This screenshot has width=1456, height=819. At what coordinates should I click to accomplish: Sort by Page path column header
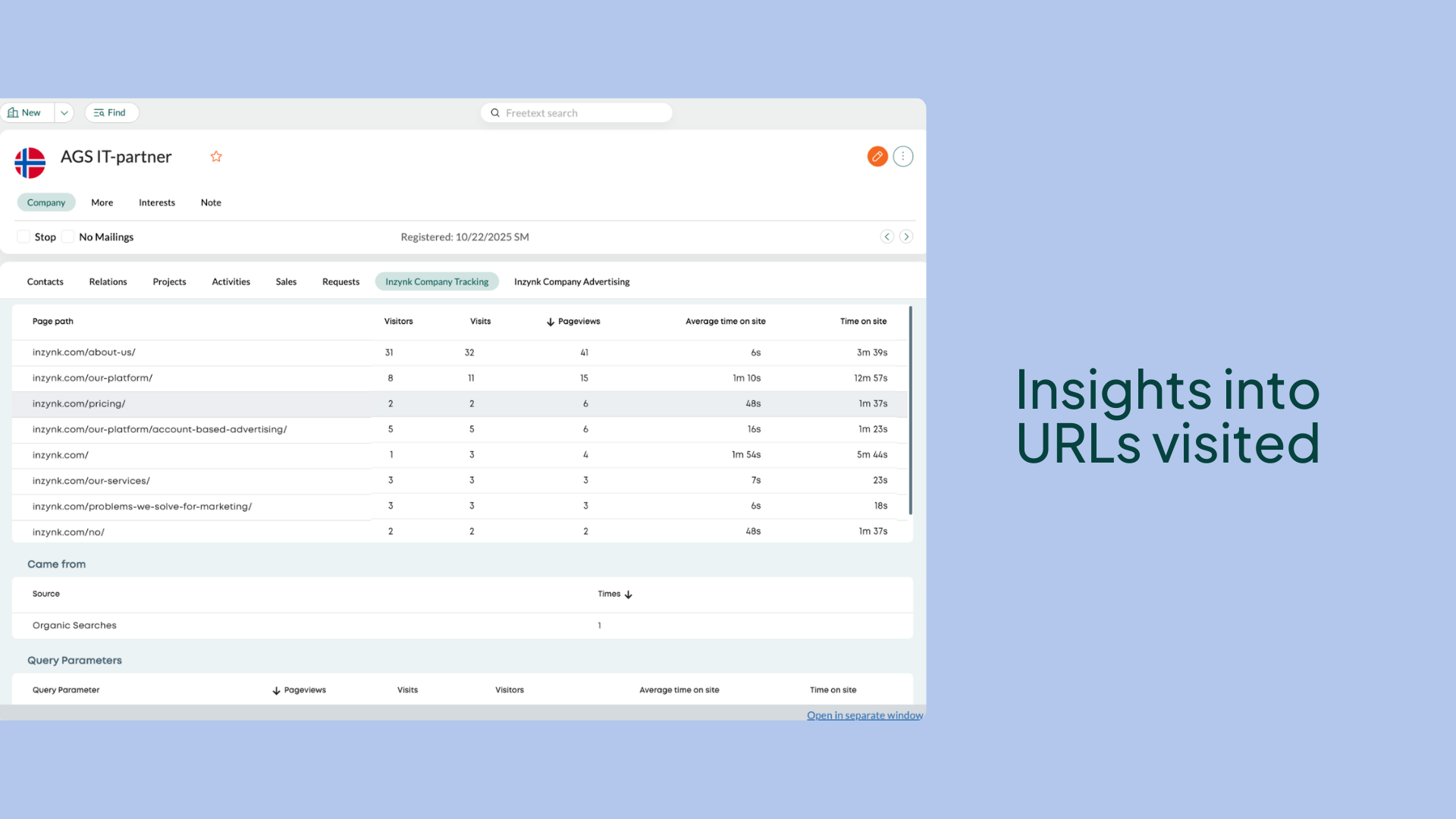tap(53, 322)
